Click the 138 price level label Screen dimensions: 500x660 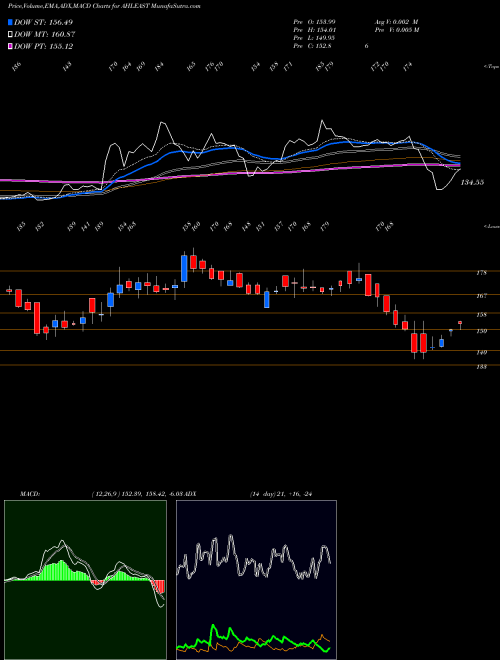(x=482, y=367)
